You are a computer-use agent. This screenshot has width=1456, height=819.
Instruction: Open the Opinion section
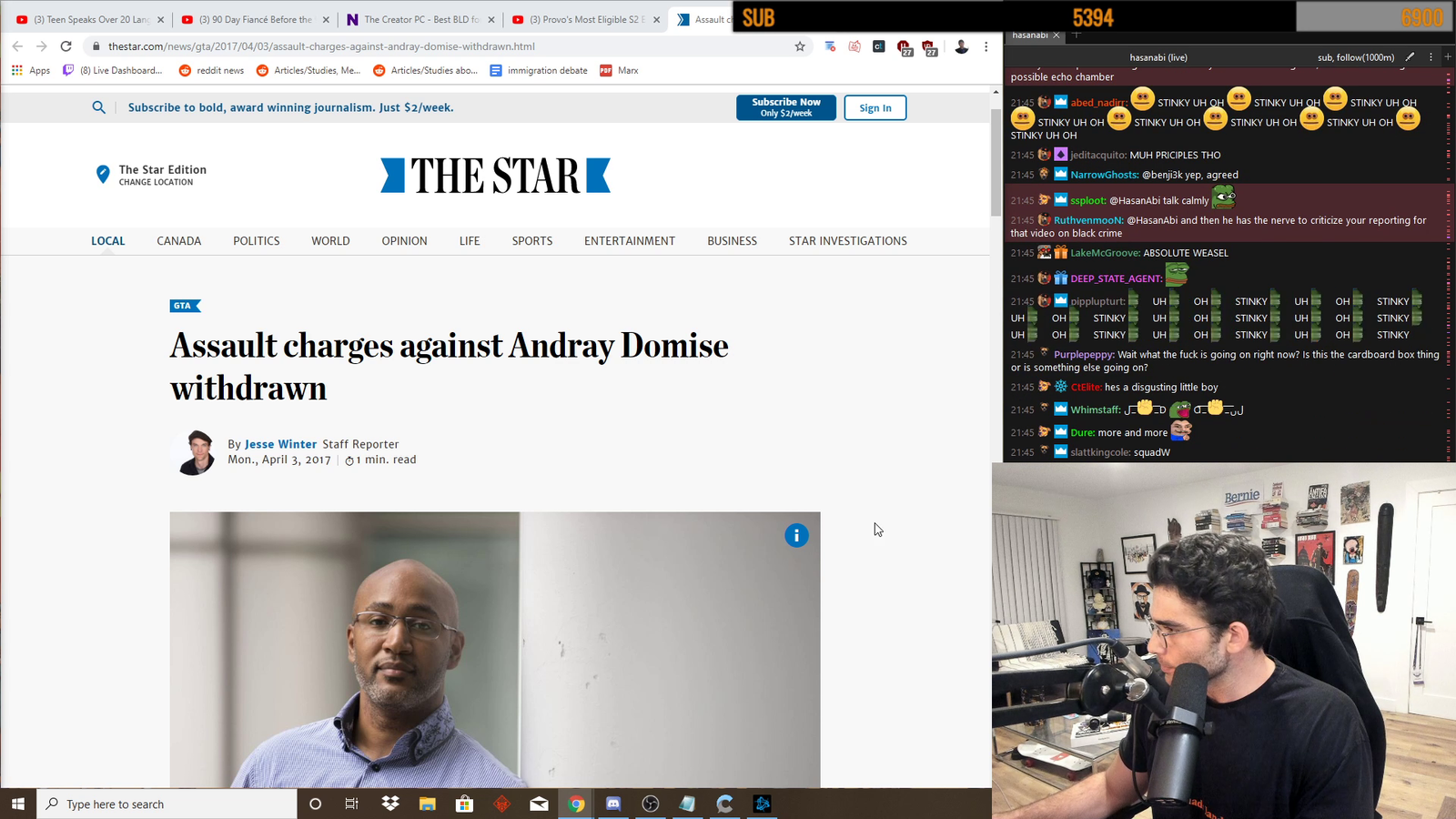[x=405, y=241]
